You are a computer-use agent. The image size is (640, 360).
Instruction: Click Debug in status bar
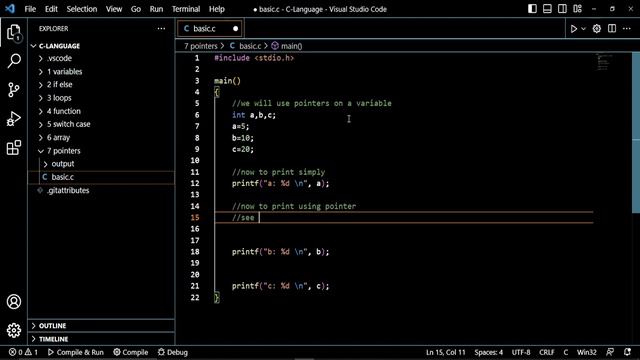[173, 352]
